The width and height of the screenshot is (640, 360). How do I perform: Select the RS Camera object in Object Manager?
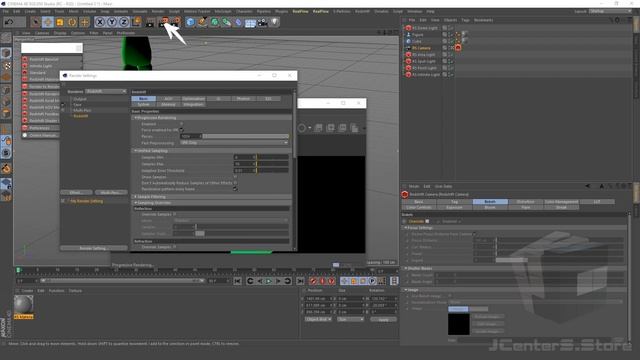pyautogui.click(x=421, y=48)
